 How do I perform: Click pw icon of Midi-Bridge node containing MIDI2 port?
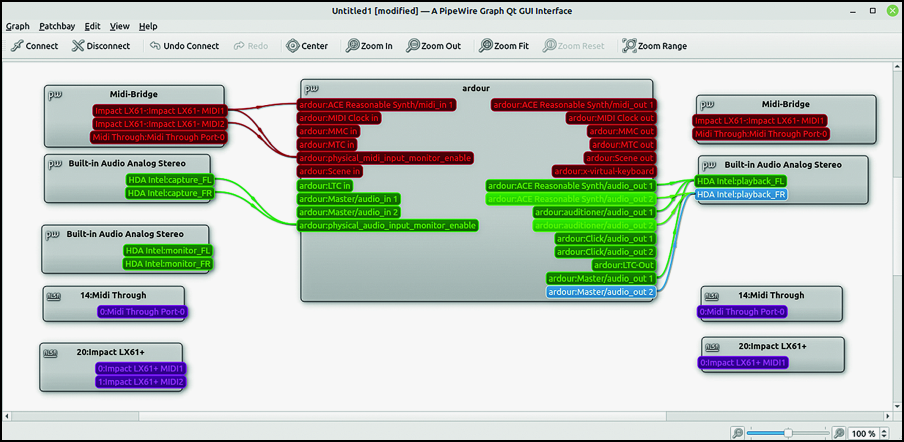pos(55,95)
